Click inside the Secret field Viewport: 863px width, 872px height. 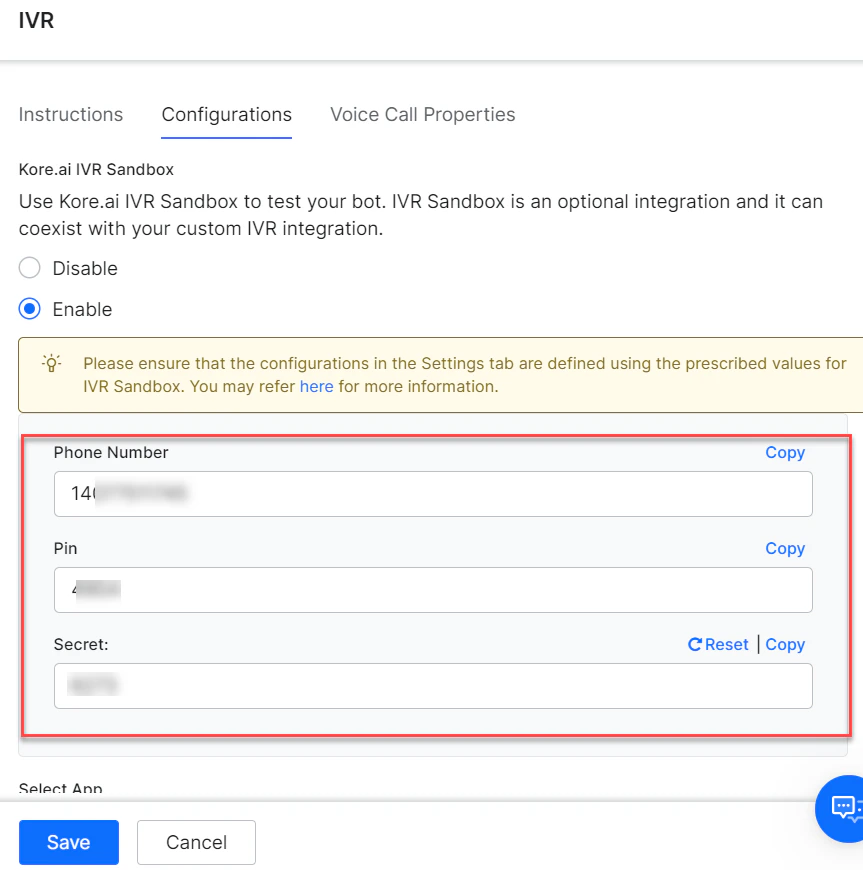pos(432,686)
